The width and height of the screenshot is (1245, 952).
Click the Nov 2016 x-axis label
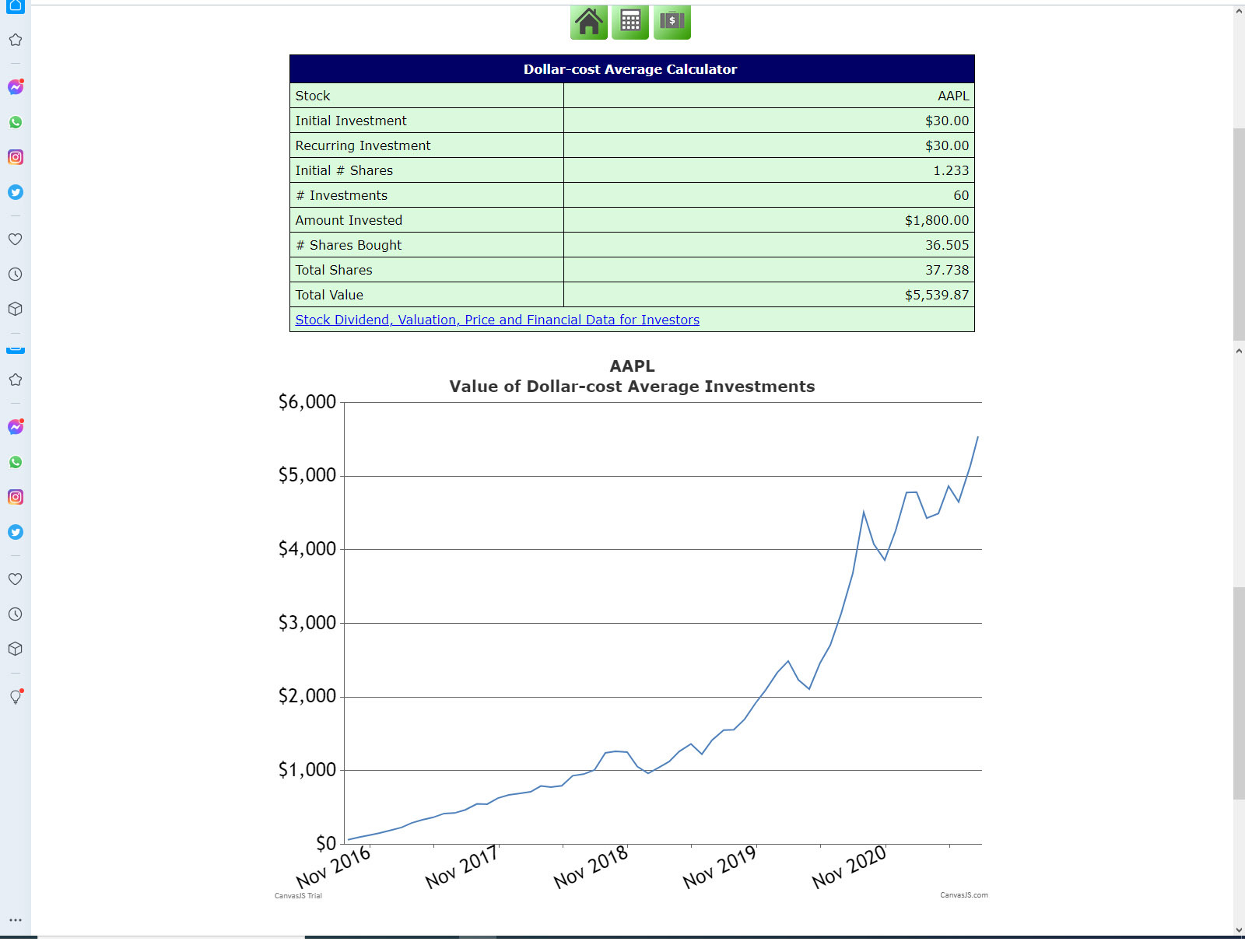(334, 866)
